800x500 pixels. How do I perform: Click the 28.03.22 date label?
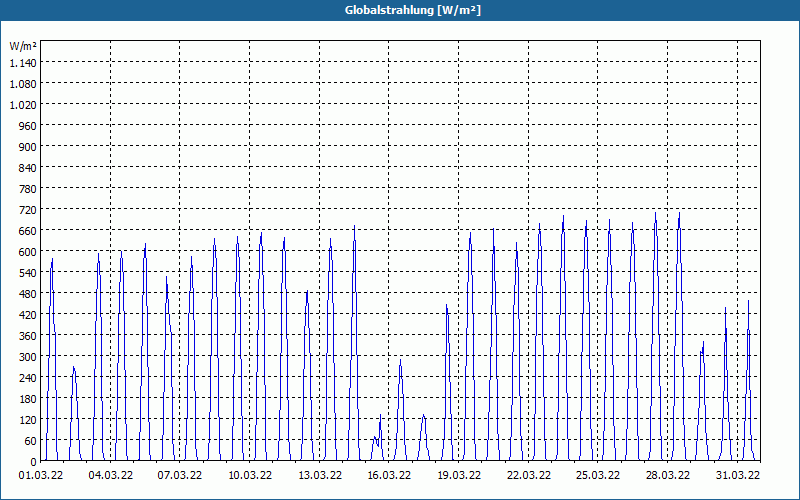[x=667, y=476]
